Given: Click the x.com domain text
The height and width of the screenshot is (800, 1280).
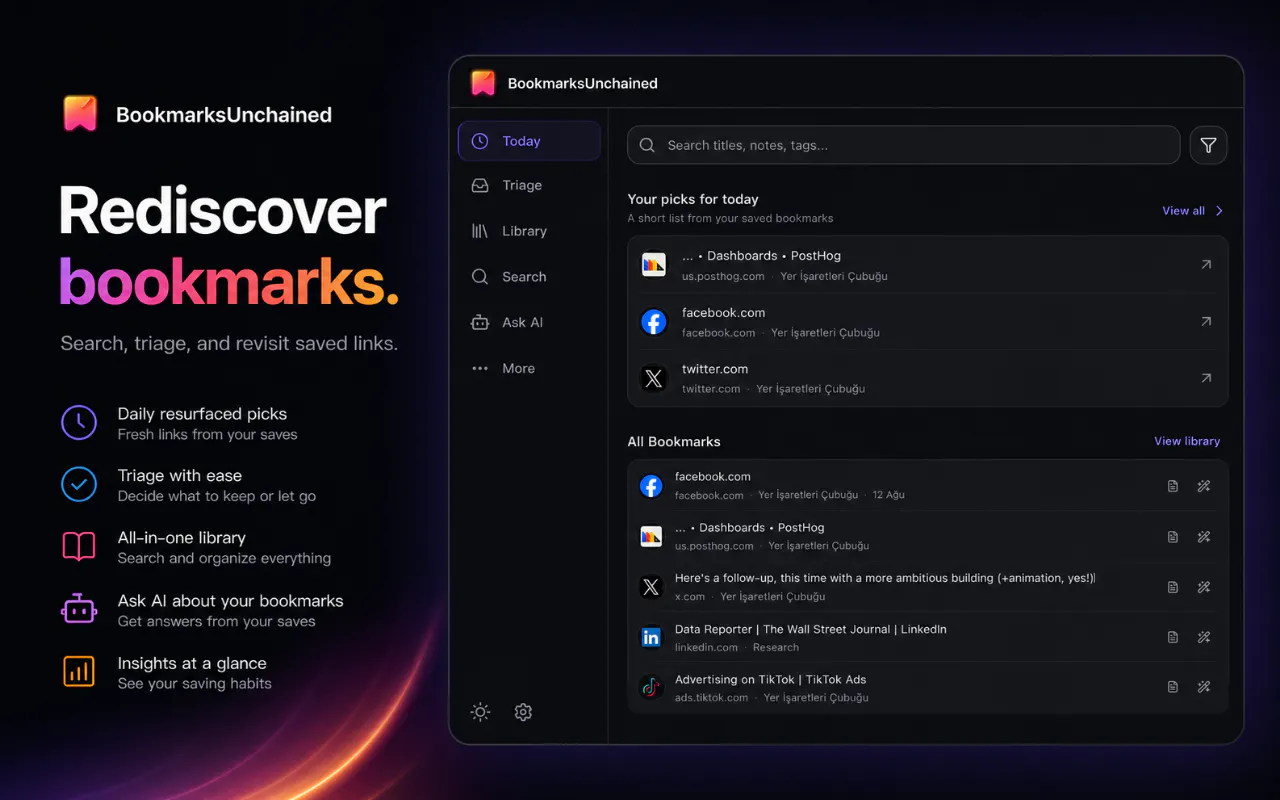Looking at the screenshot, I should click(690, 597).
